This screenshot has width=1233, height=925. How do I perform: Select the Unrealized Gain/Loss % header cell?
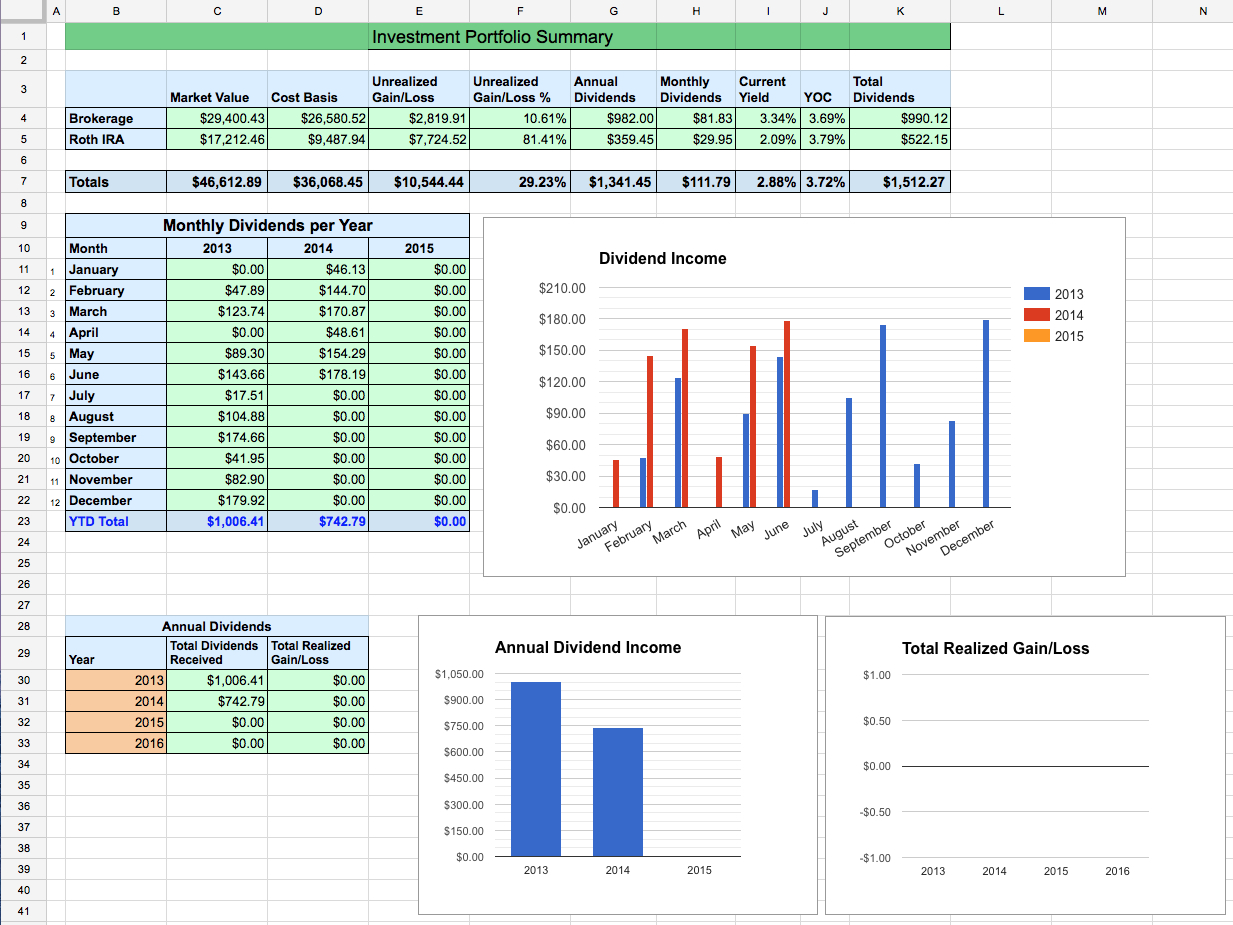(x=519, y=89)
